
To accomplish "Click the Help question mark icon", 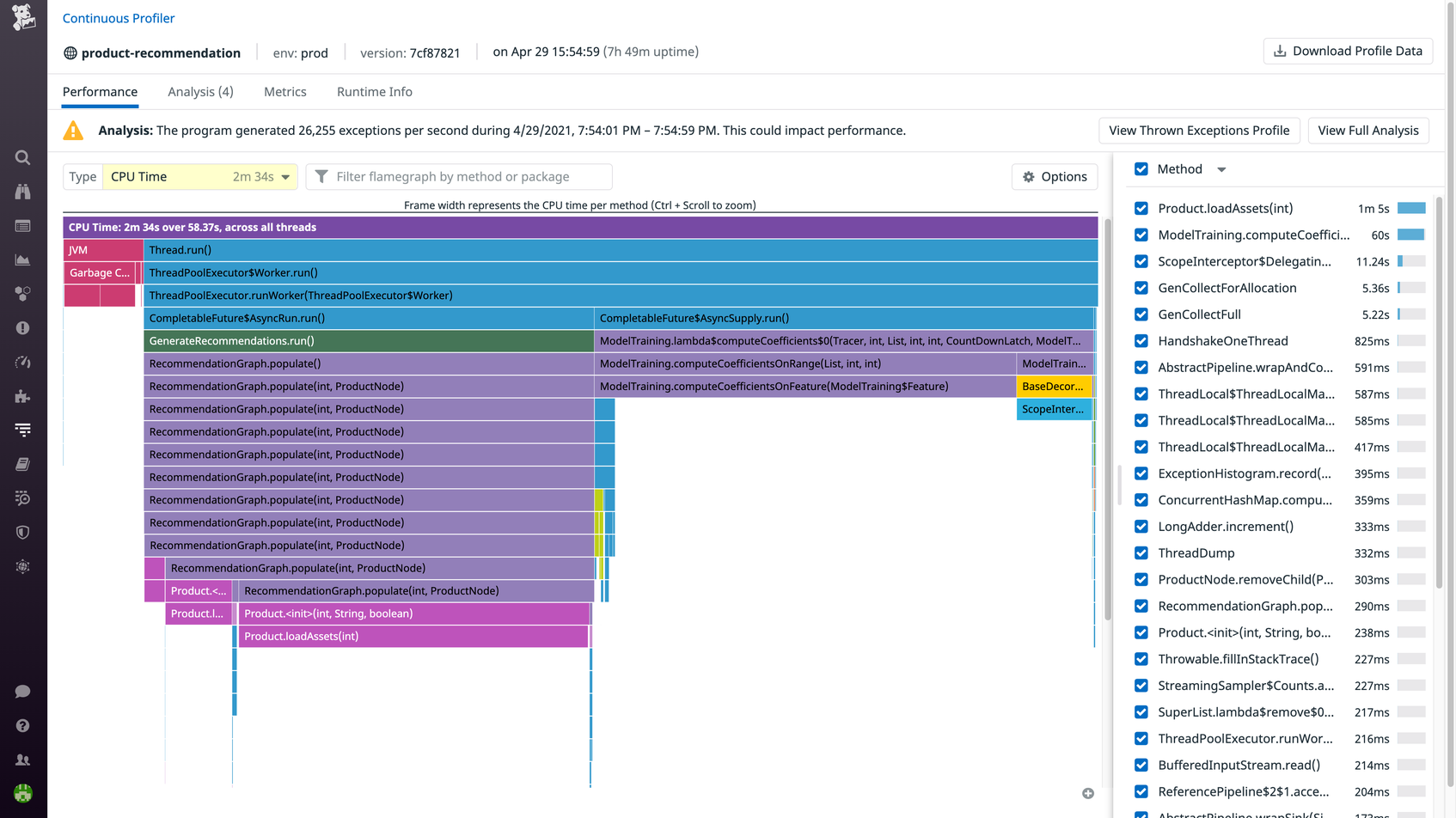I will click(22, 724).
